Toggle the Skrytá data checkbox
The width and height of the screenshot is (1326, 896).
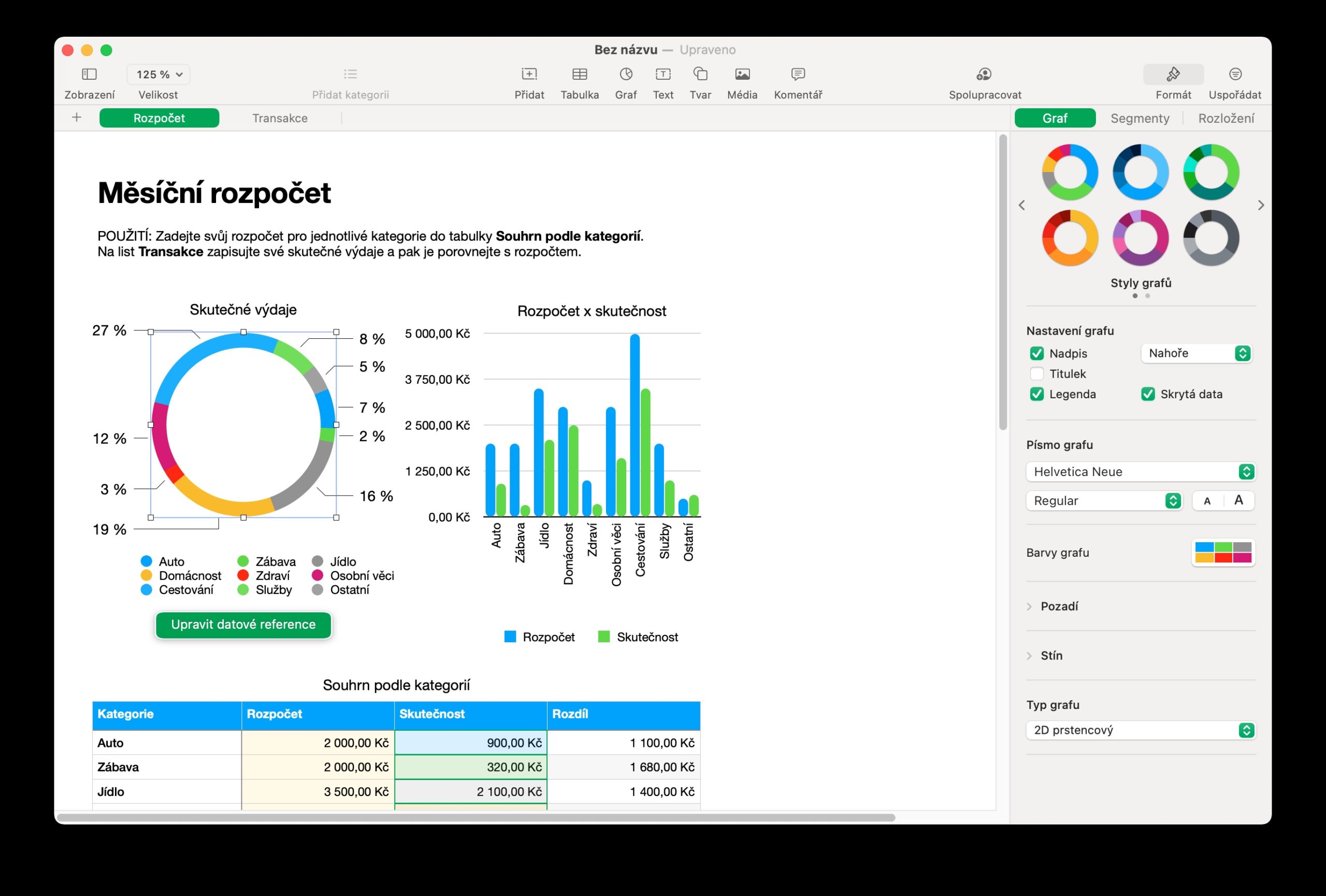pyautogui.click(x=1147, y=394)
